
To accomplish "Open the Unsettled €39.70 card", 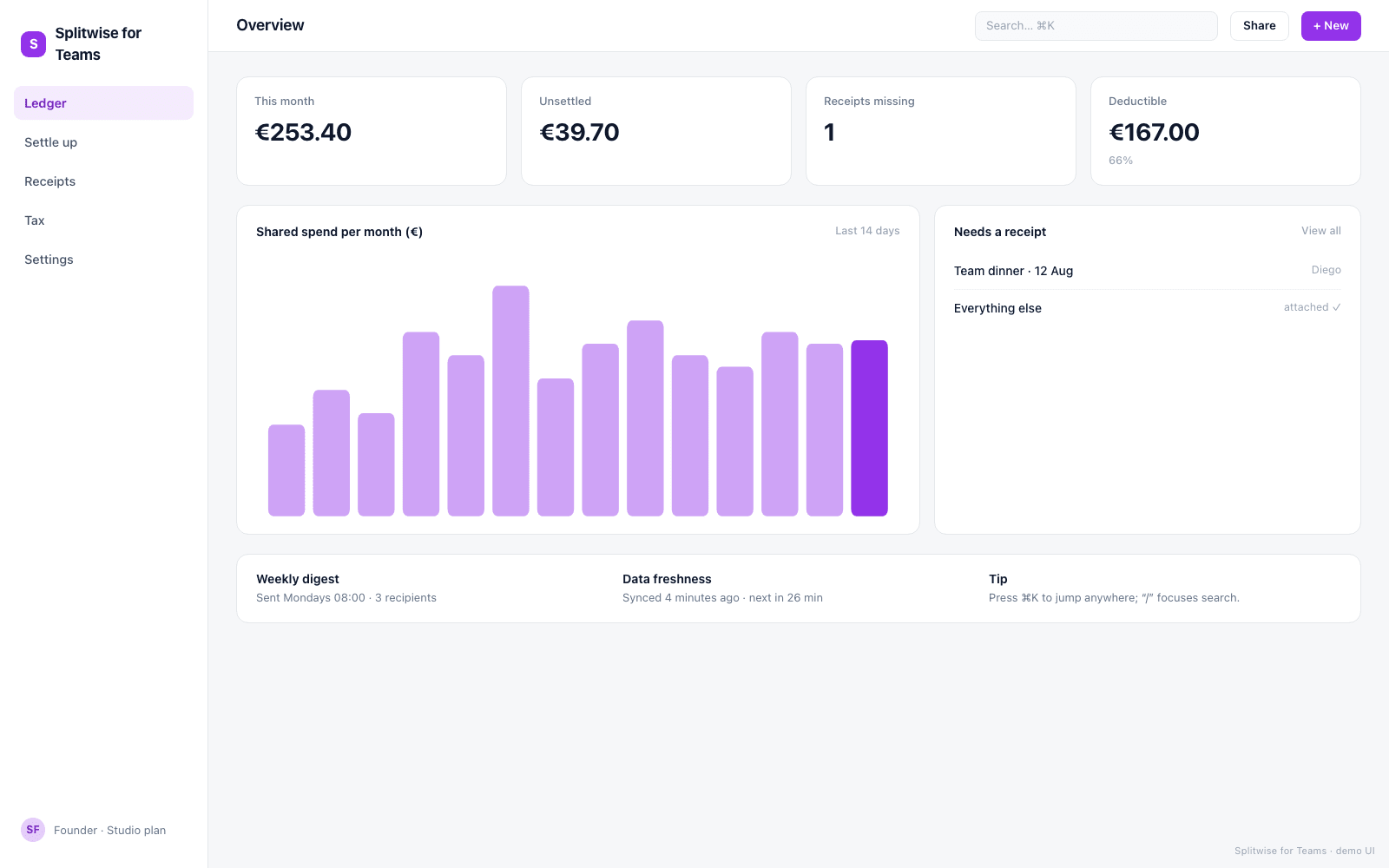I will click(x=656, y=131).
